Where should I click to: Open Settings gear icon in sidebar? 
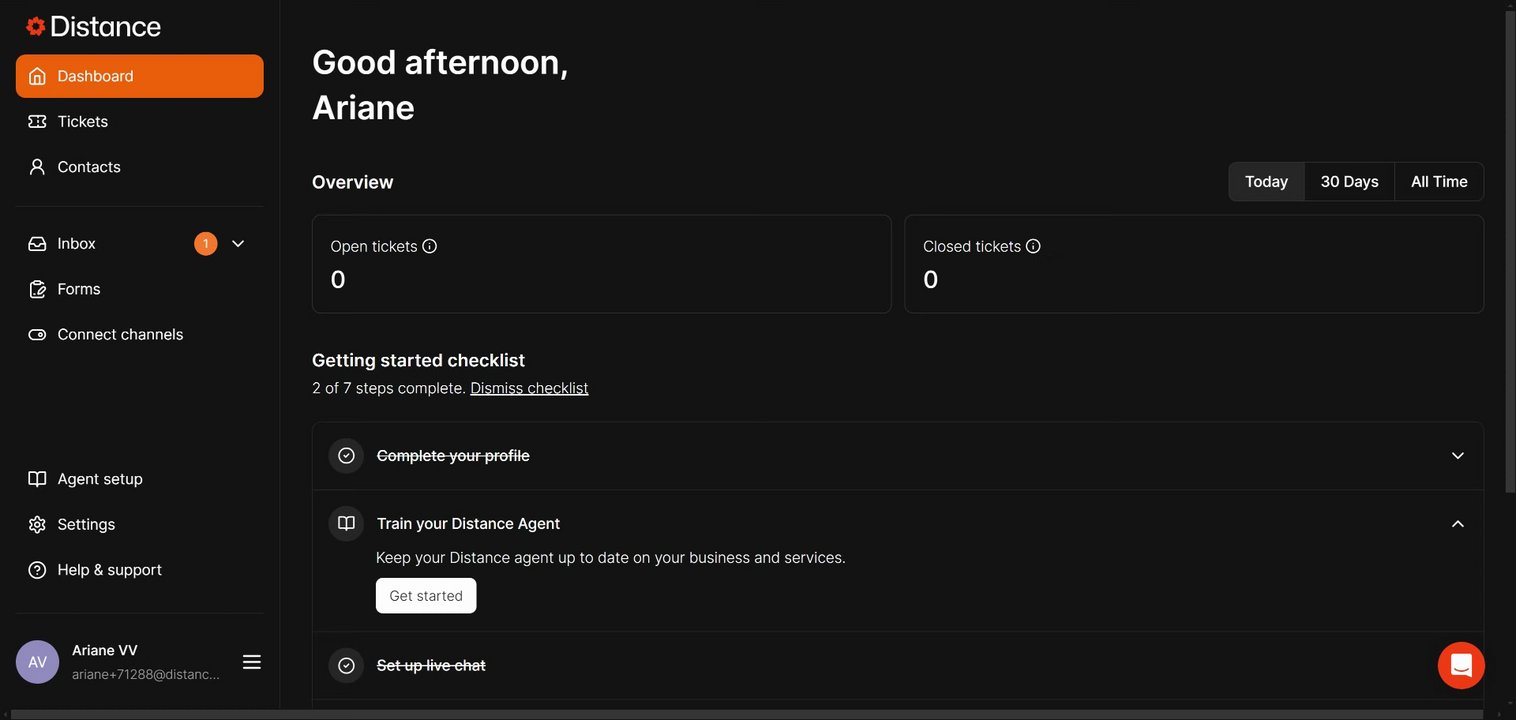[37, 525]
